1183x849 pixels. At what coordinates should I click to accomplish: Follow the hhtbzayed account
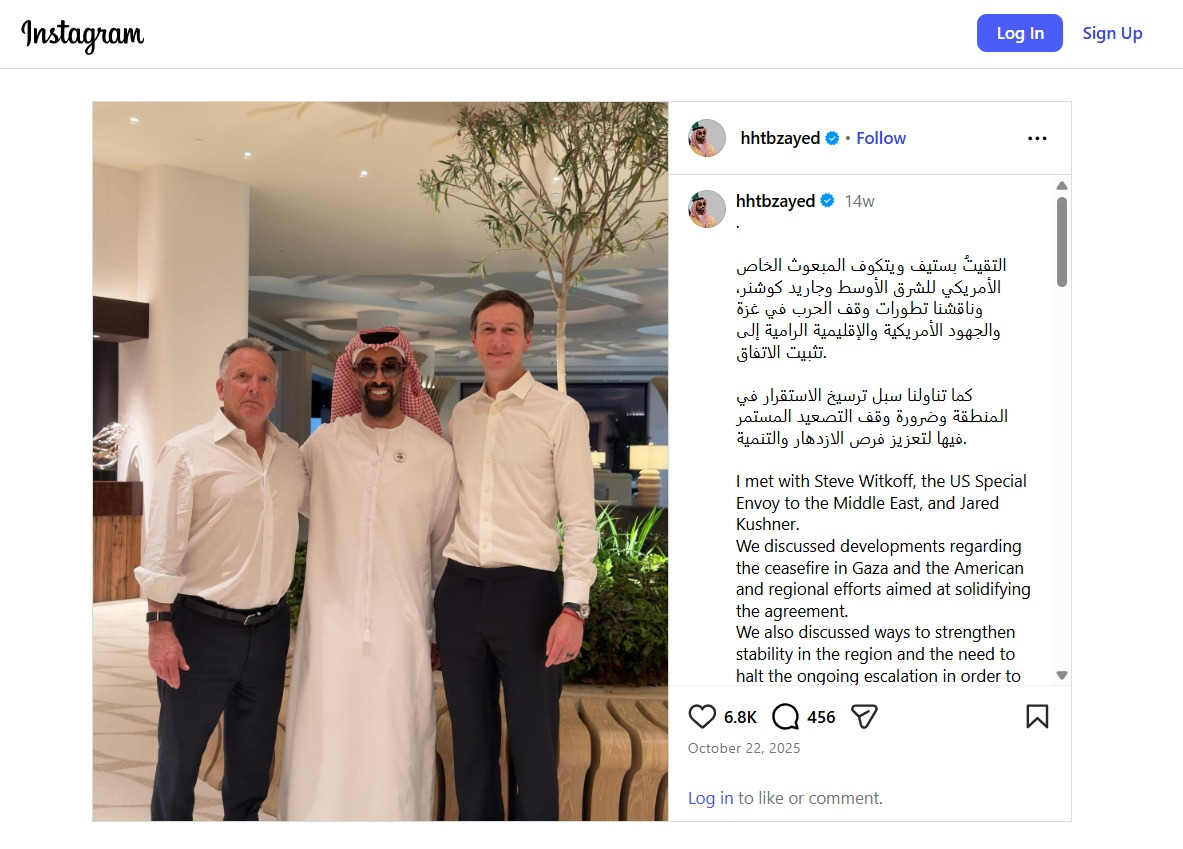[x=880, y=138]
